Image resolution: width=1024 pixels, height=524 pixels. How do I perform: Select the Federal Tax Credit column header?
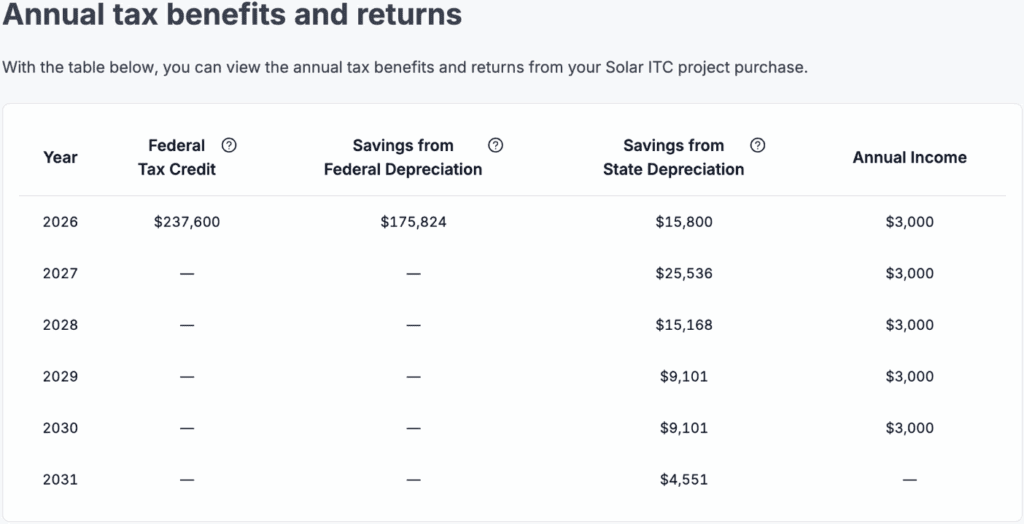pyautogui.click(x=177, y=157)
